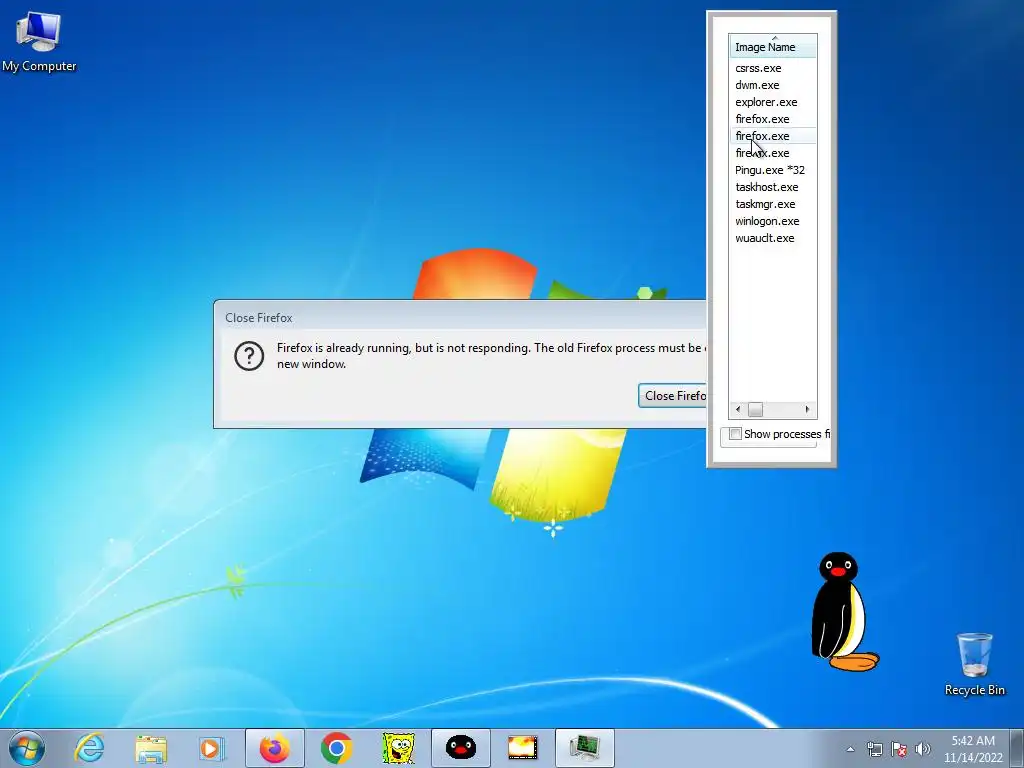Switch to Firefox taskbar button
This screenshot has width=1024, height=768.
pyautogui.click(x=274, y=748)
